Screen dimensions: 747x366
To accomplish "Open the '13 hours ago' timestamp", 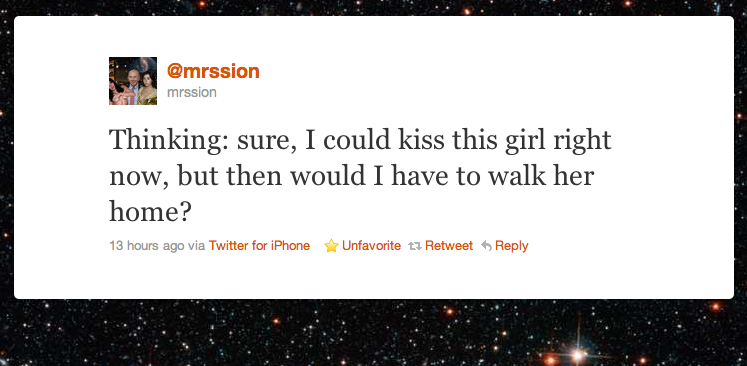I will [x=146, y=246].
